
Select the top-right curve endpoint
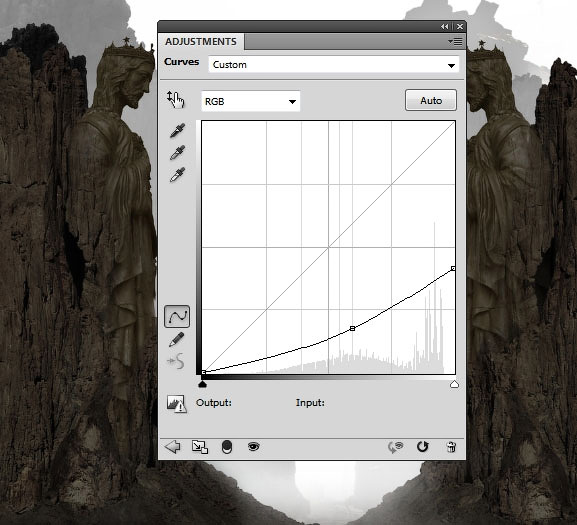pyautogui.click(x=453, y=269)
